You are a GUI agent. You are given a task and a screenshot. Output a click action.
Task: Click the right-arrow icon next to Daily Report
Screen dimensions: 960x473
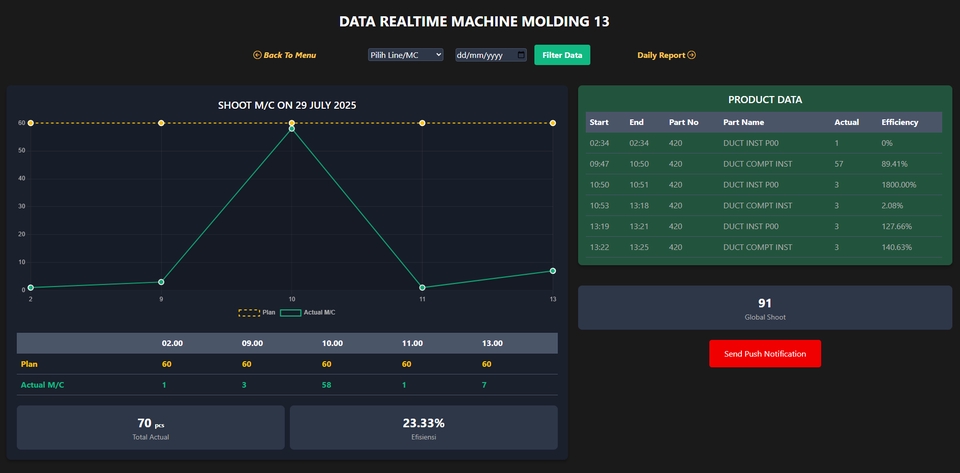pyautogui.click(x=691, y=55)
